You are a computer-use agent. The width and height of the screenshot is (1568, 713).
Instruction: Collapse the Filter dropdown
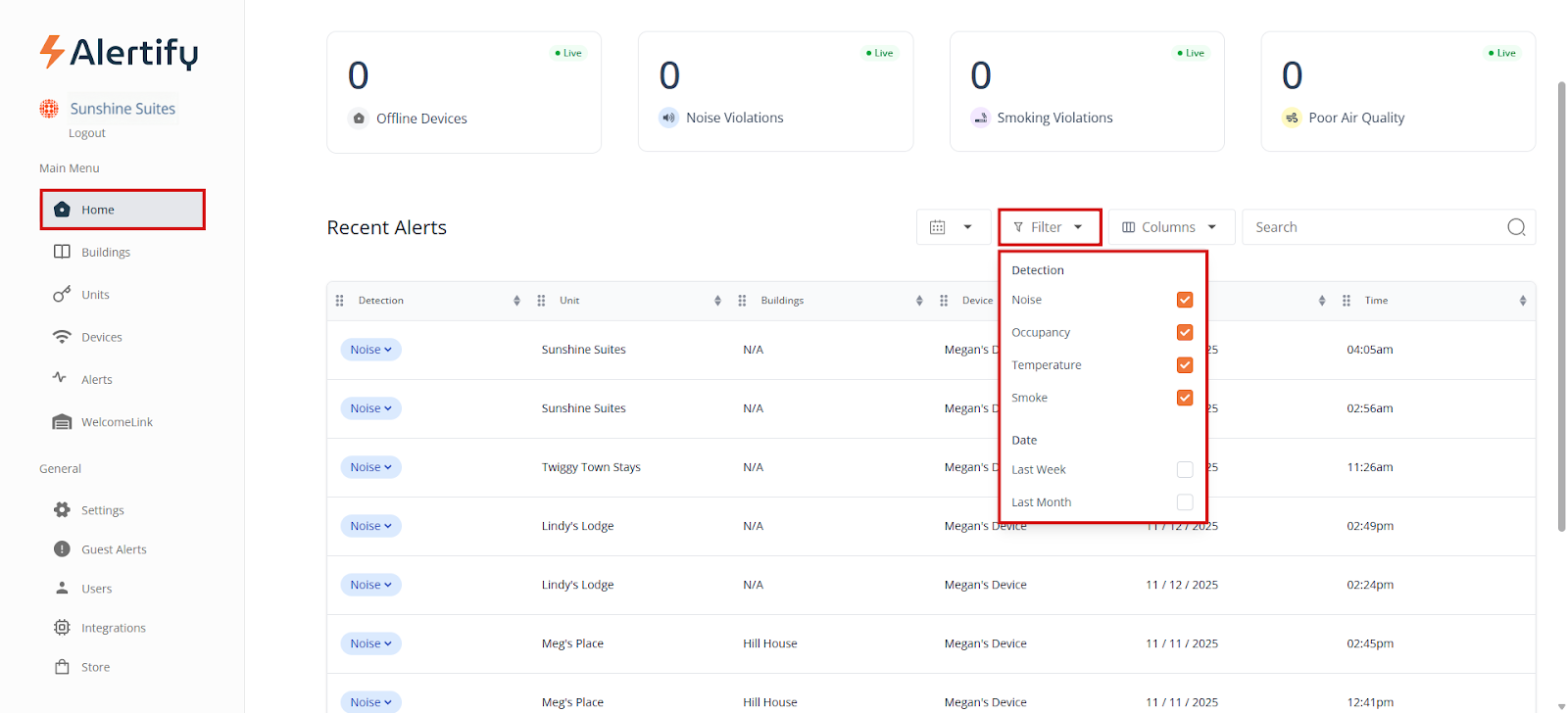1049,227
